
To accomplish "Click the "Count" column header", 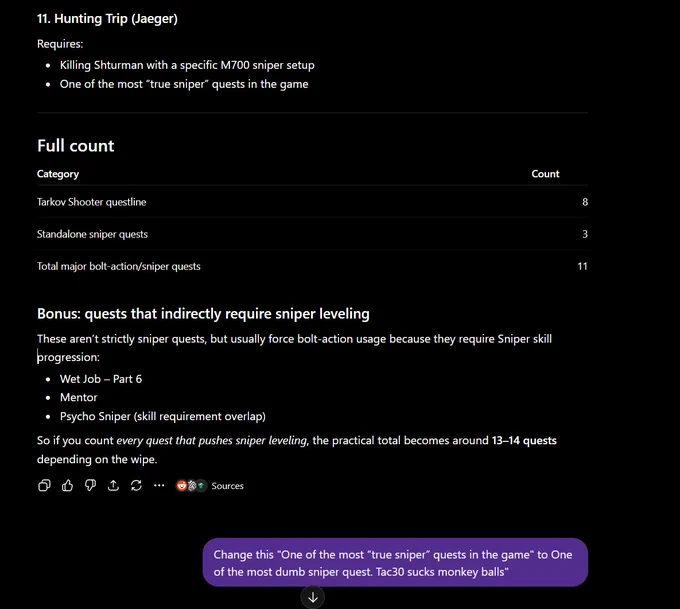I will point(545,174).
